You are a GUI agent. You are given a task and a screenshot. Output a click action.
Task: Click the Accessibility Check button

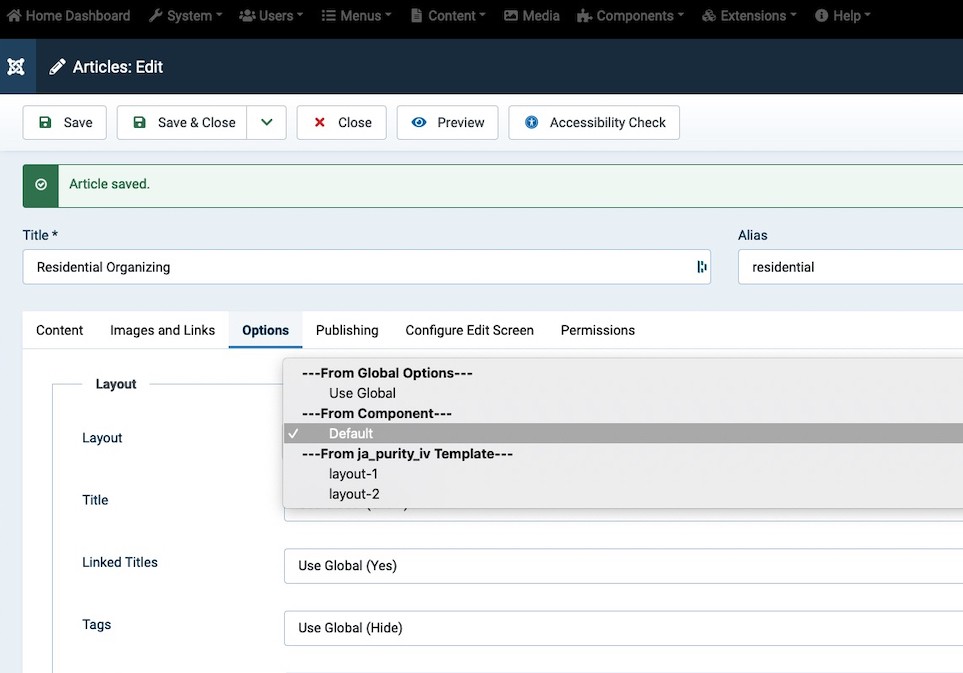pyautogui.click(x=595, y=122)
